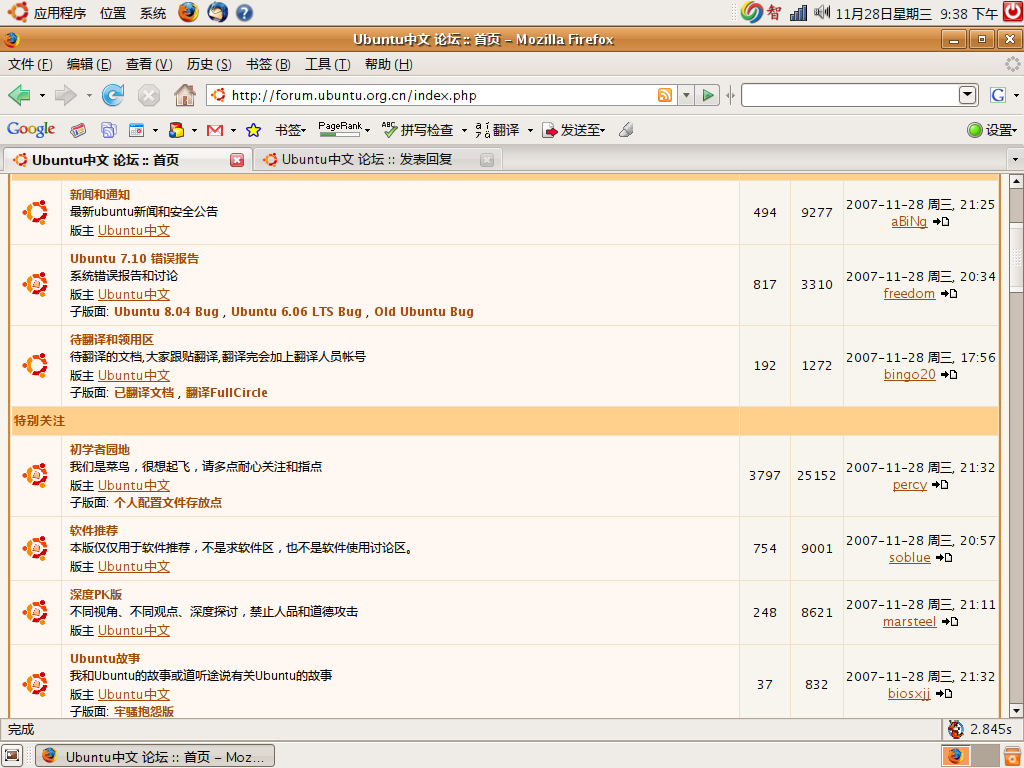Viewport: 1024px width, 768px height.
Task: Open the Ubuntu 7.10 错误报告 forum
Action: coord(135,259)
